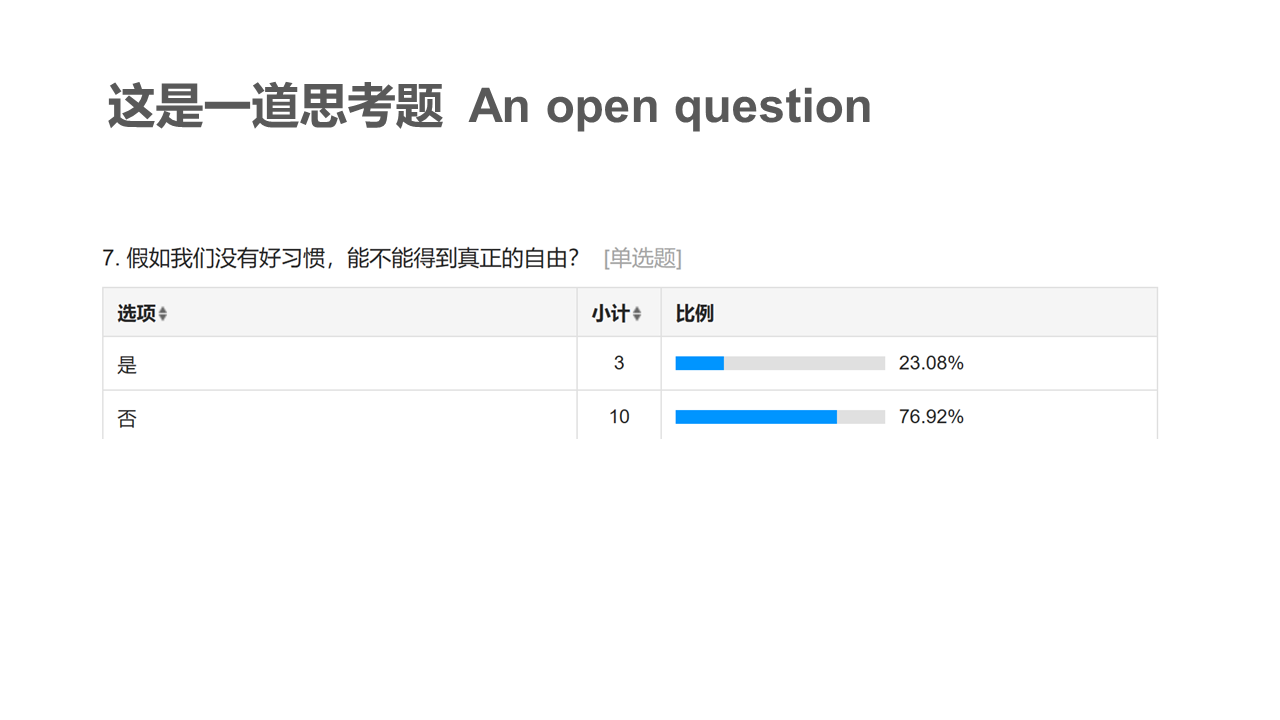This screenshot has height=720, width=1280.
Task: Click the gray unfilled part of 是 bar
Action: point(804,363)
